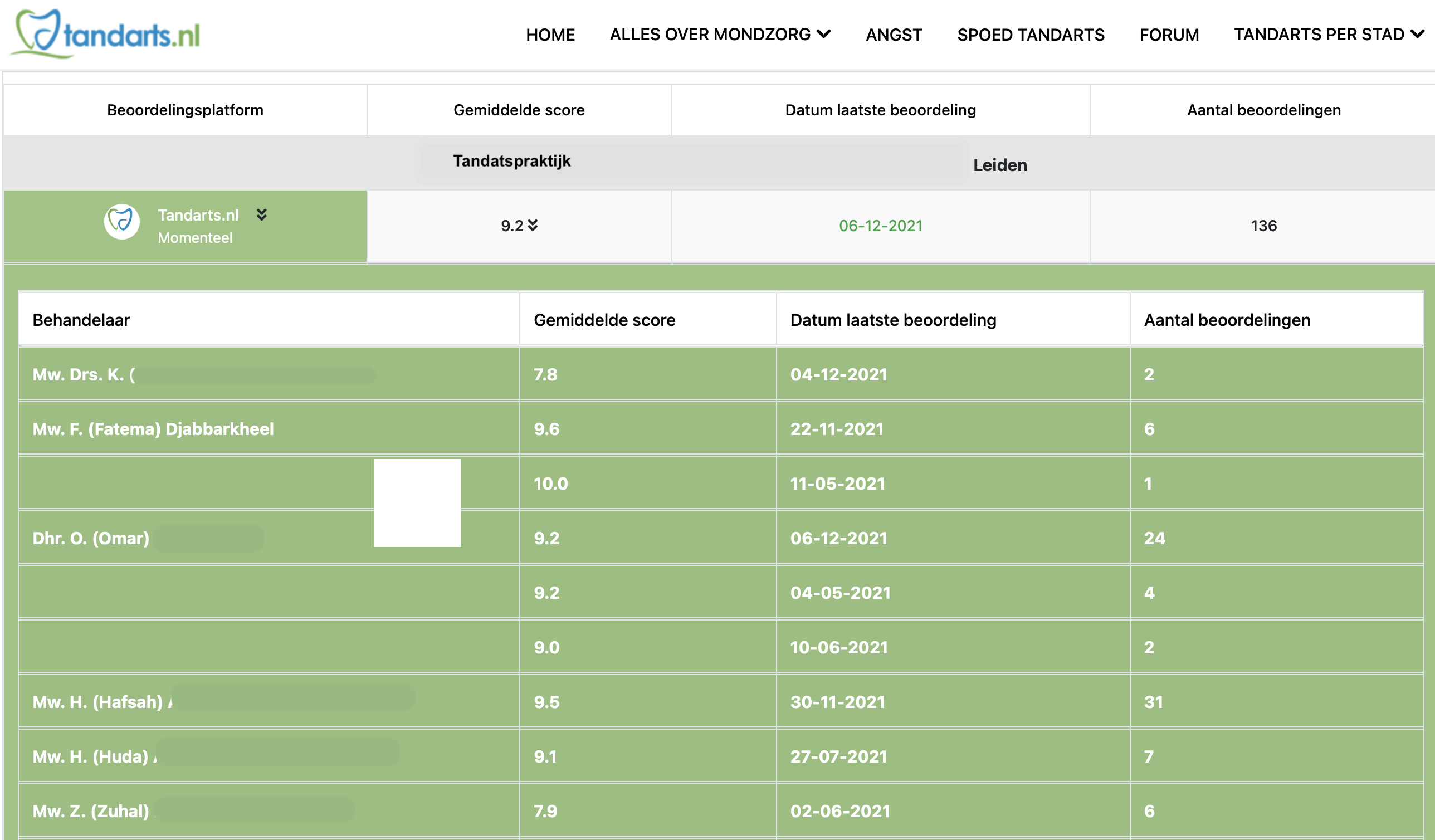Click inner table Datum laatste beoordeling header
This screenshot has height=840, width=1435.
pyautogui.click(x=893, y=320)
